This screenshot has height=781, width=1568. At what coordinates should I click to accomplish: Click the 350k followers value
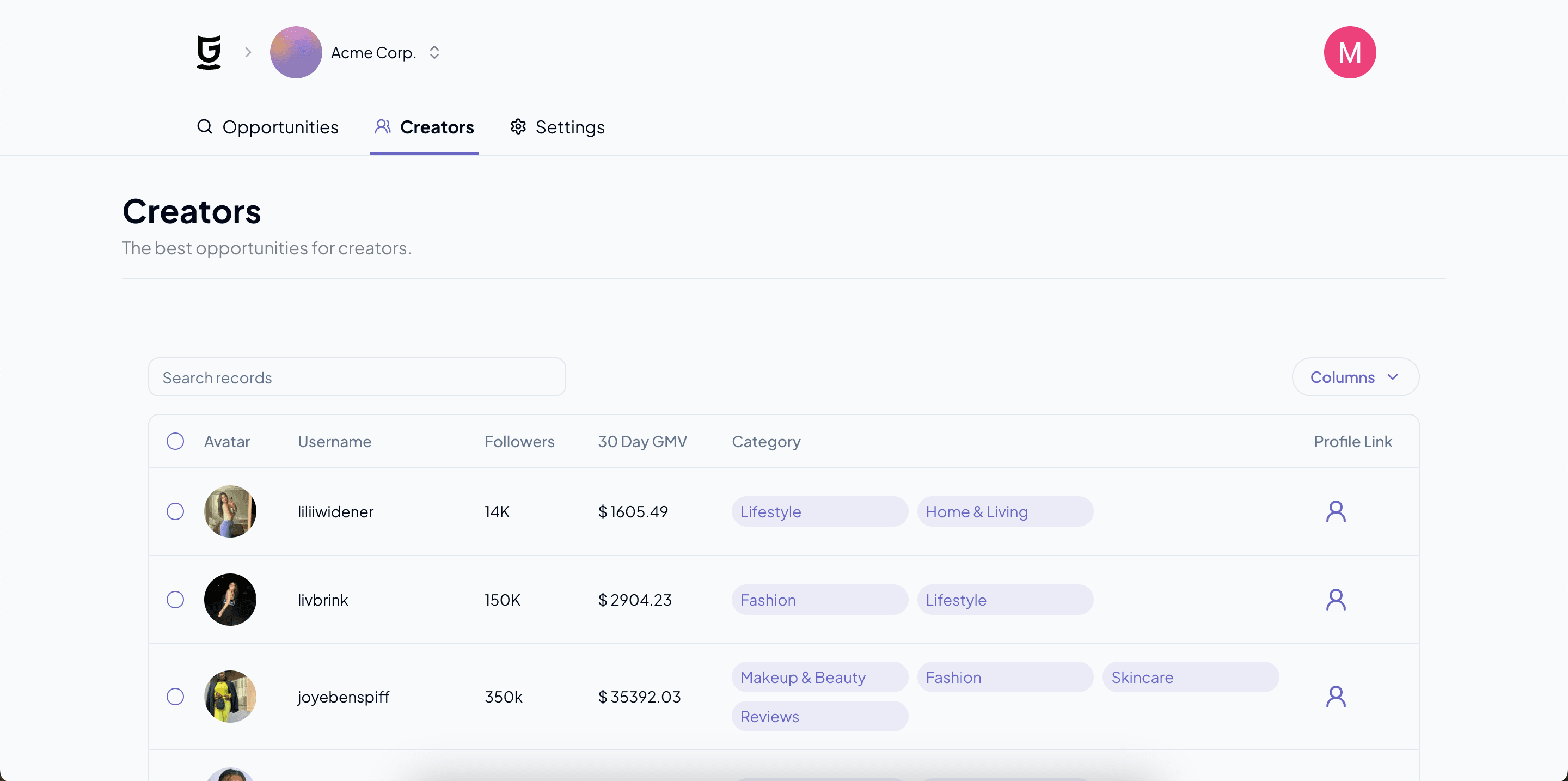pyautogui.click(x=504, y=697)
